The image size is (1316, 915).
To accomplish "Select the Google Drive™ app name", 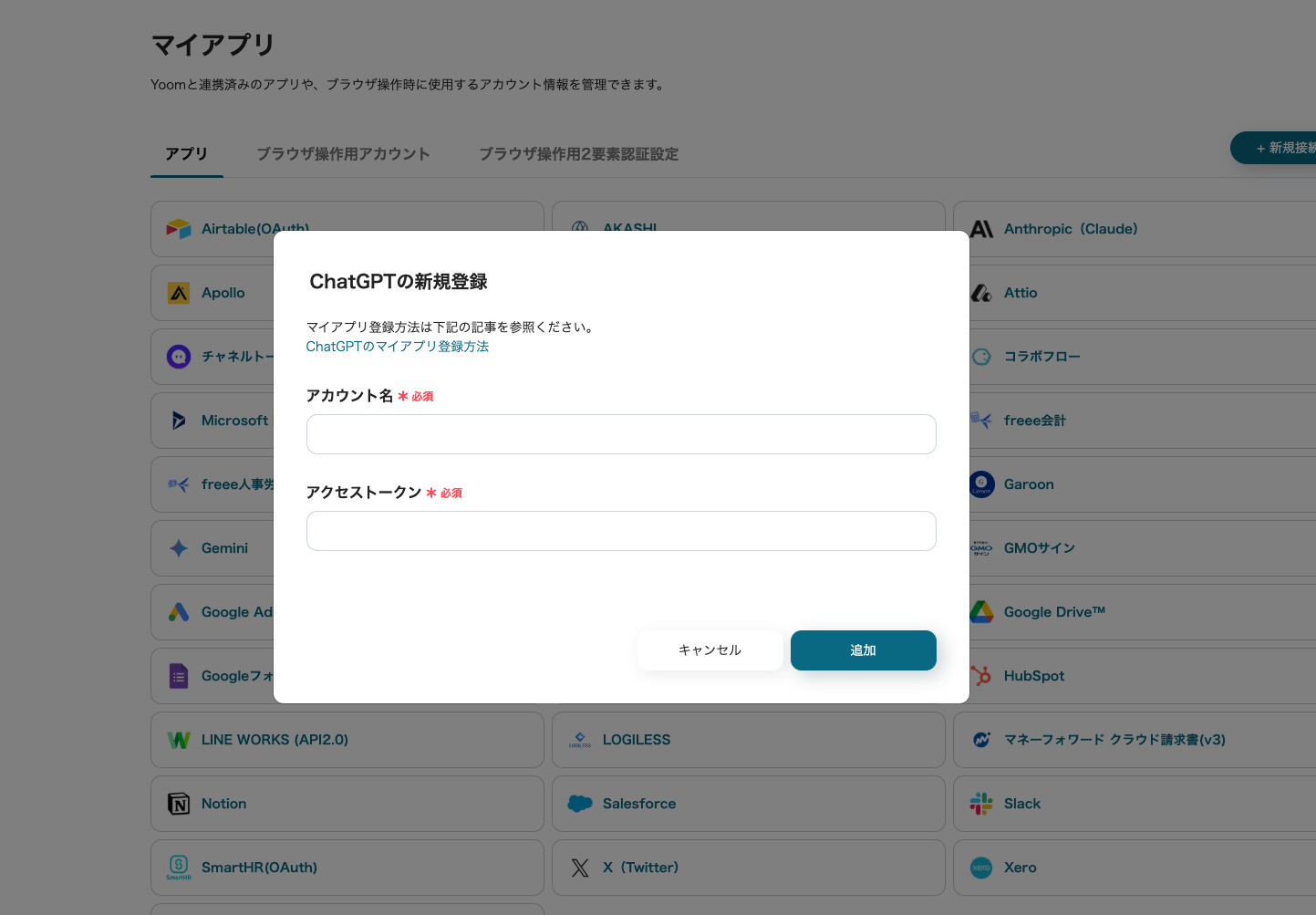I will coord(1054,612).
